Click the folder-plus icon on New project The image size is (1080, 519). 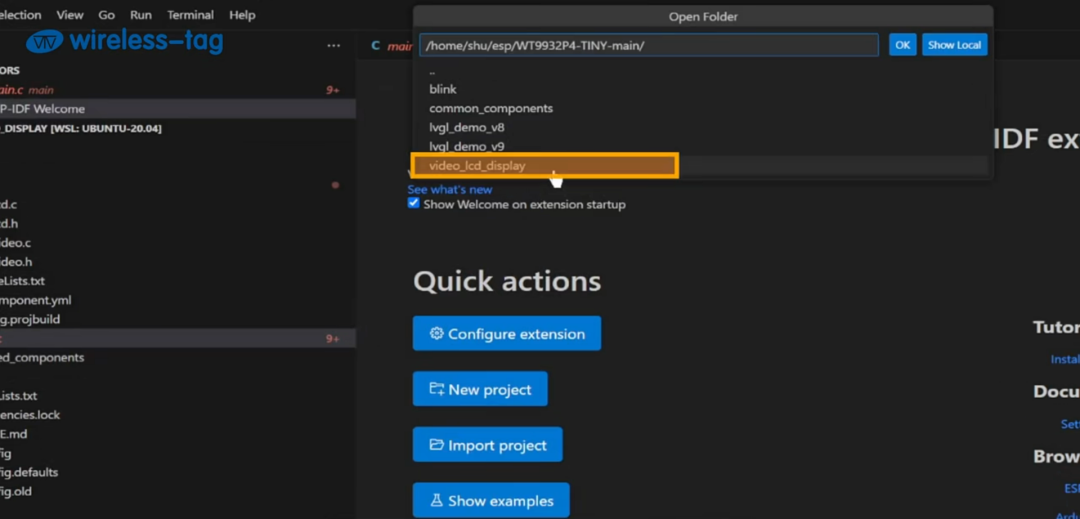click(437, 389)
